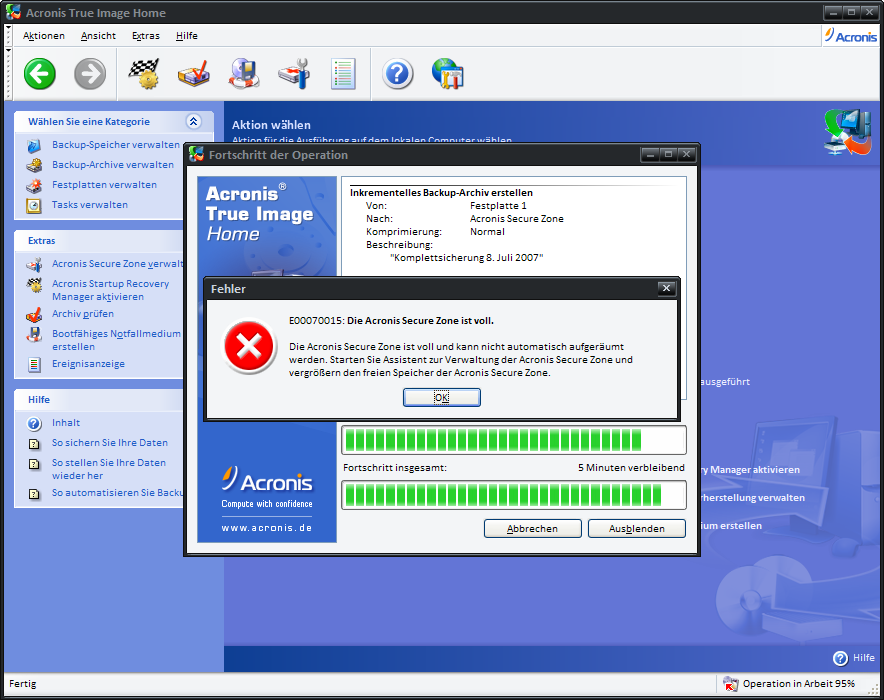
Task: Click the Extras heading in the sidebar
Action: pos(42,241)
